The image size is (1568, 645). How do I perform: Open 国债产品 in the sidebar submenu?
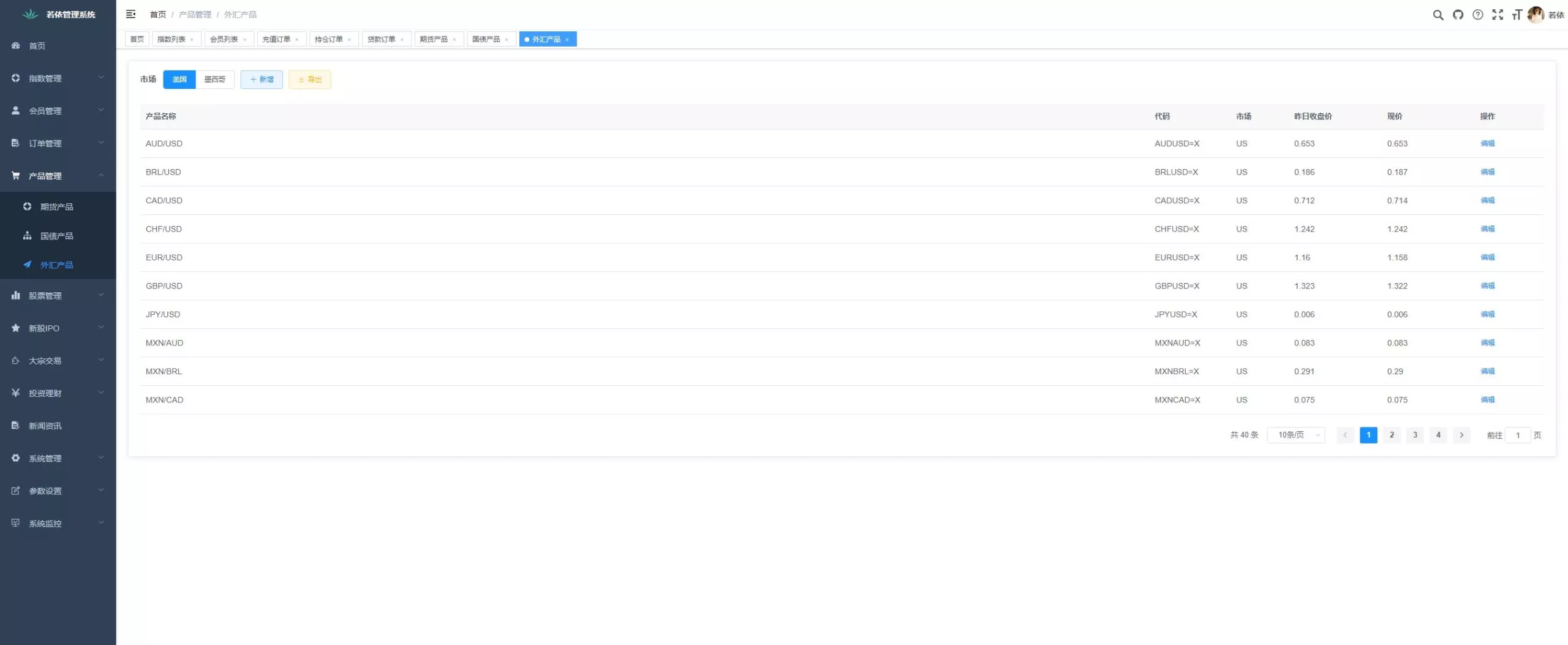pyautogui.click(x=56, y=236)
